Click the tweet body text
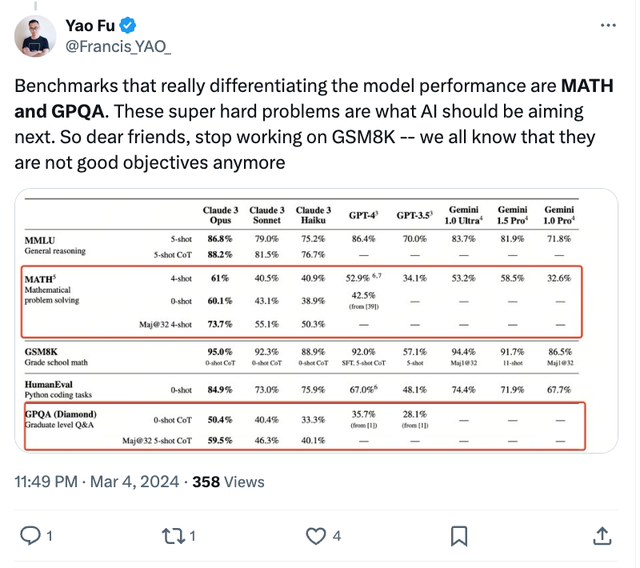The image size is (640, 568). 313,124
